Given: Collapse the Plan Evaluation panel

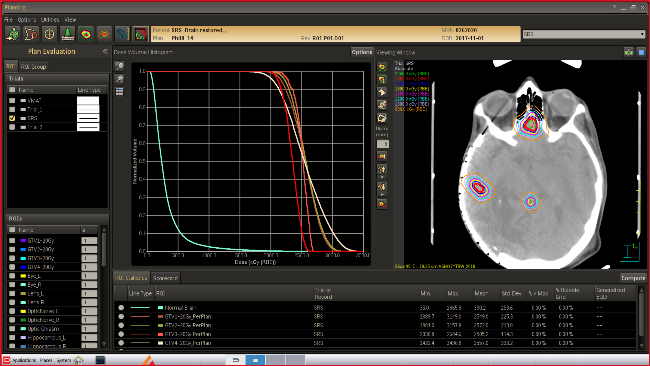Looking at the screenshot, I should point(105,51).
